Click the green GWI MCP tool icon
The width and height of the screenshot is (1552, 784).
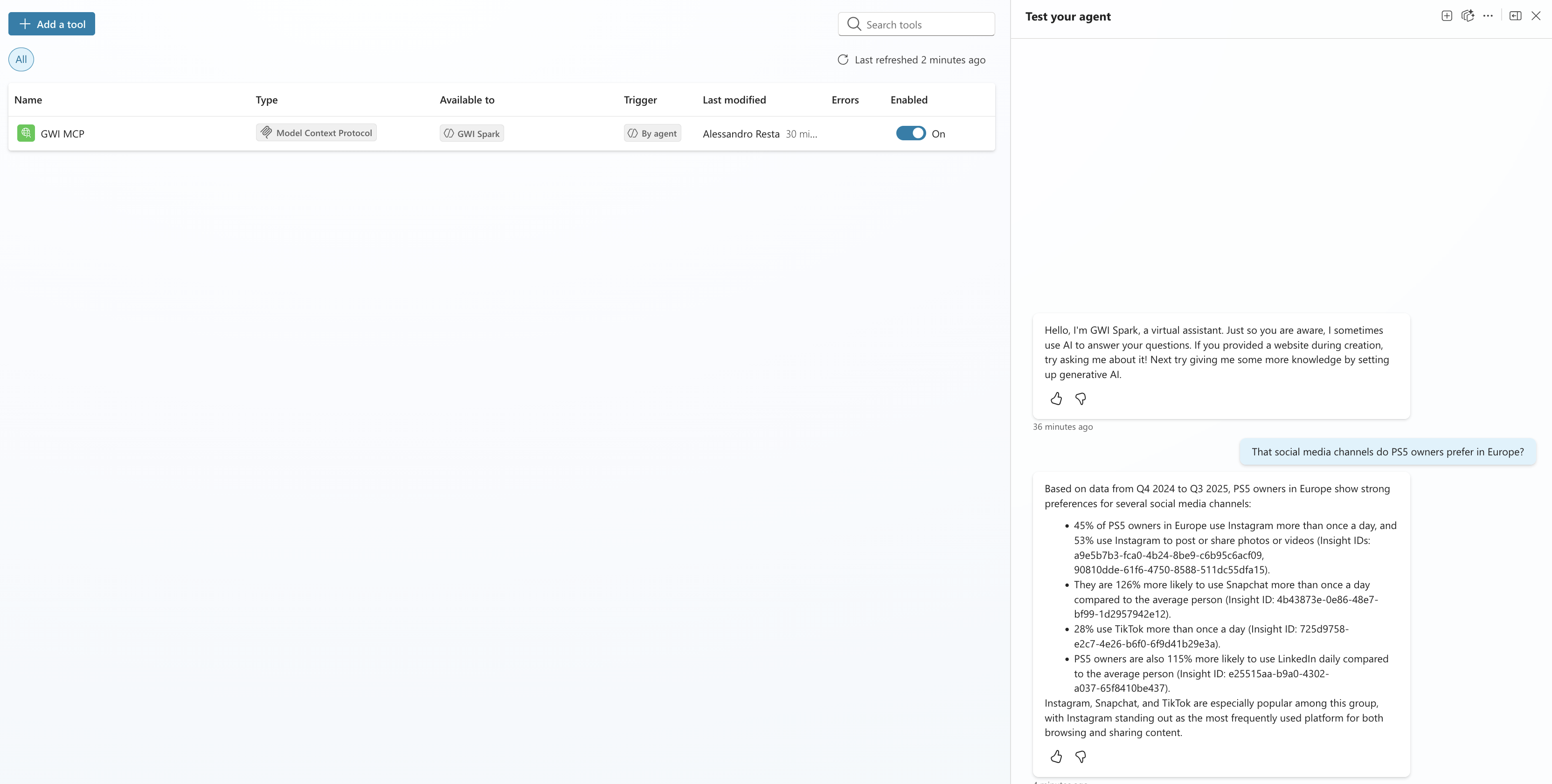[26, 133]
